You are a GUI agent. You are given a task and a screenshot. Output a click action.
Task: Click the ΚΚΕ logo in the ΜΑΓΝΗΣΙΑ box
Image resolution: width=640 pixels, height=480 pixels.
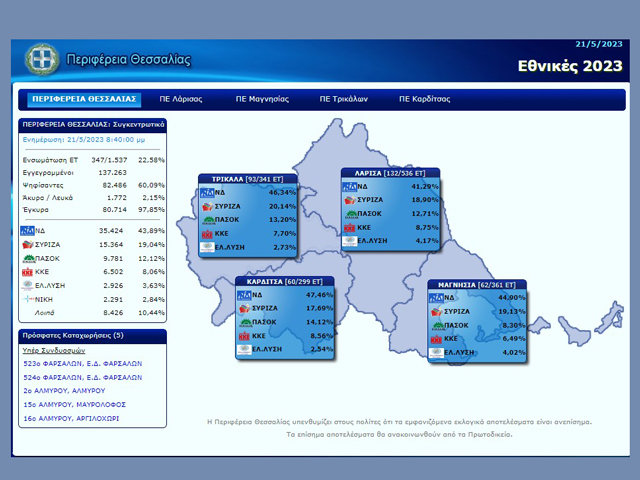click(x=437, y=339)
